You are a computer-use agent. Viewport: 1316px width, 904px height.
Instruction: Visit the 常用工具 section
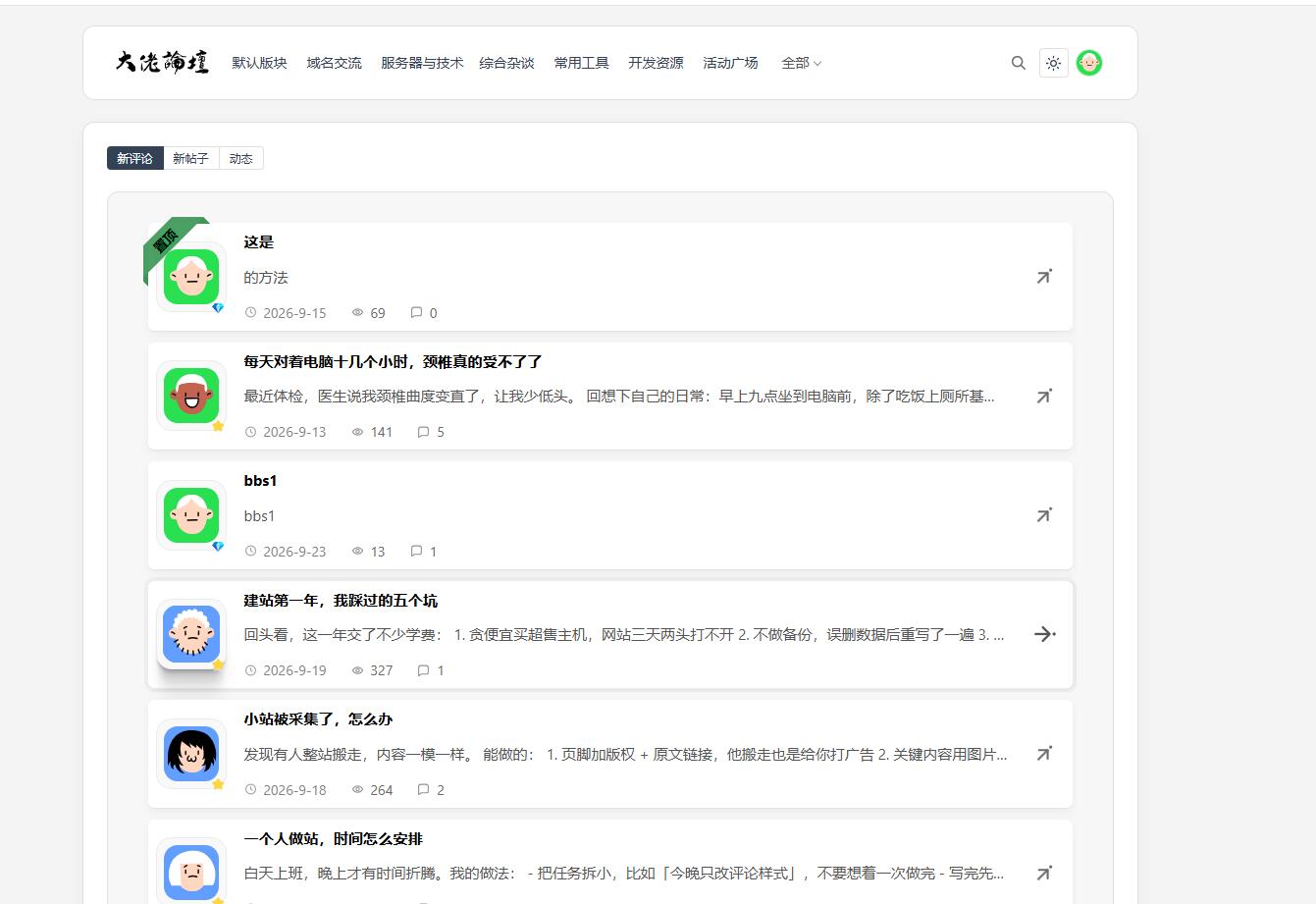click(581, 63)
